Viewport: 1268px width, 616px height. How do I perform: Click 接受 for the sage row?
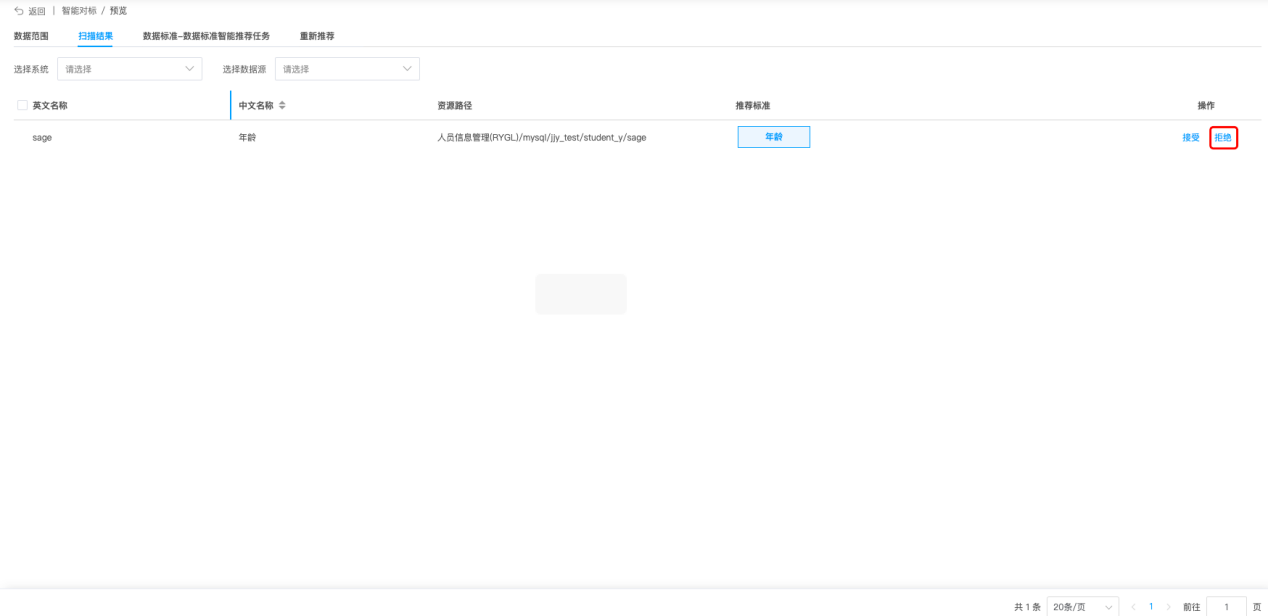coord(1191,137)
